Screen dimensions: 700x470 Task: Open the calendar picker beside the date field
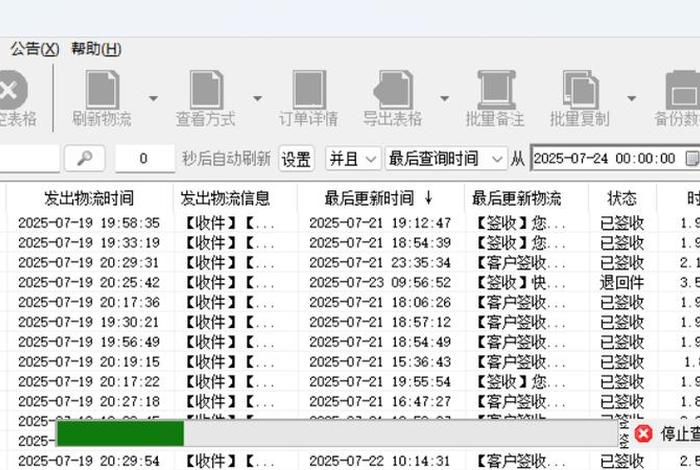692,158
